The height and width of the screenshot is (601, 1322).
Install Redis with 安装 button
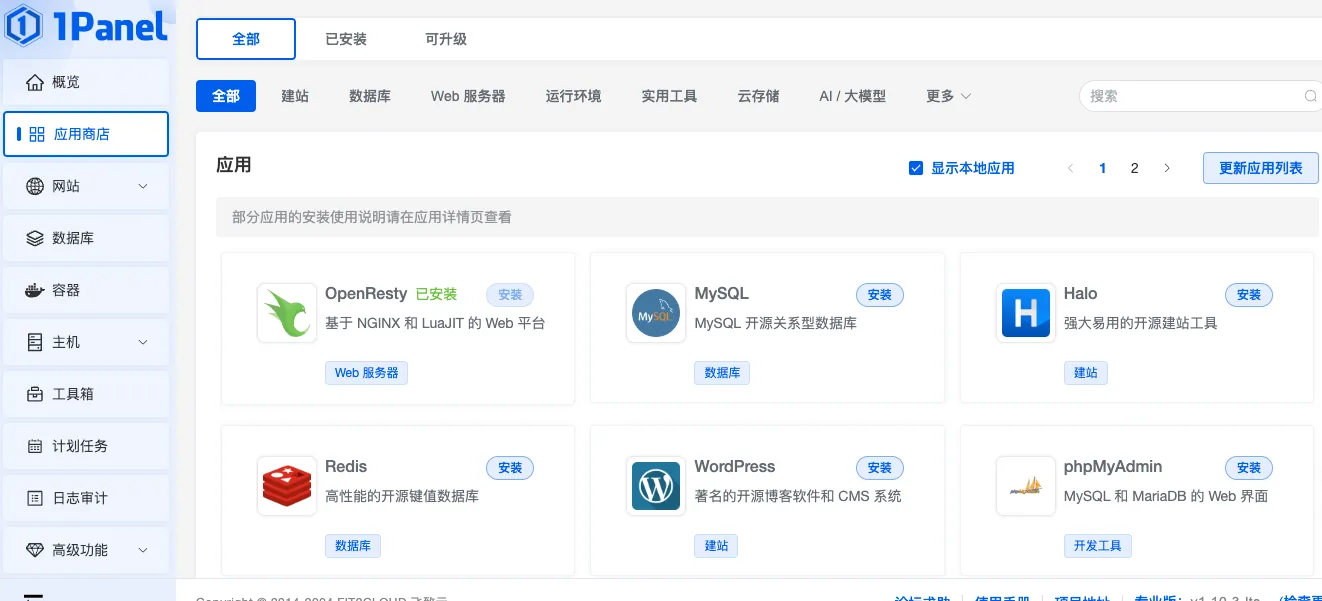[x=510, y=468]
